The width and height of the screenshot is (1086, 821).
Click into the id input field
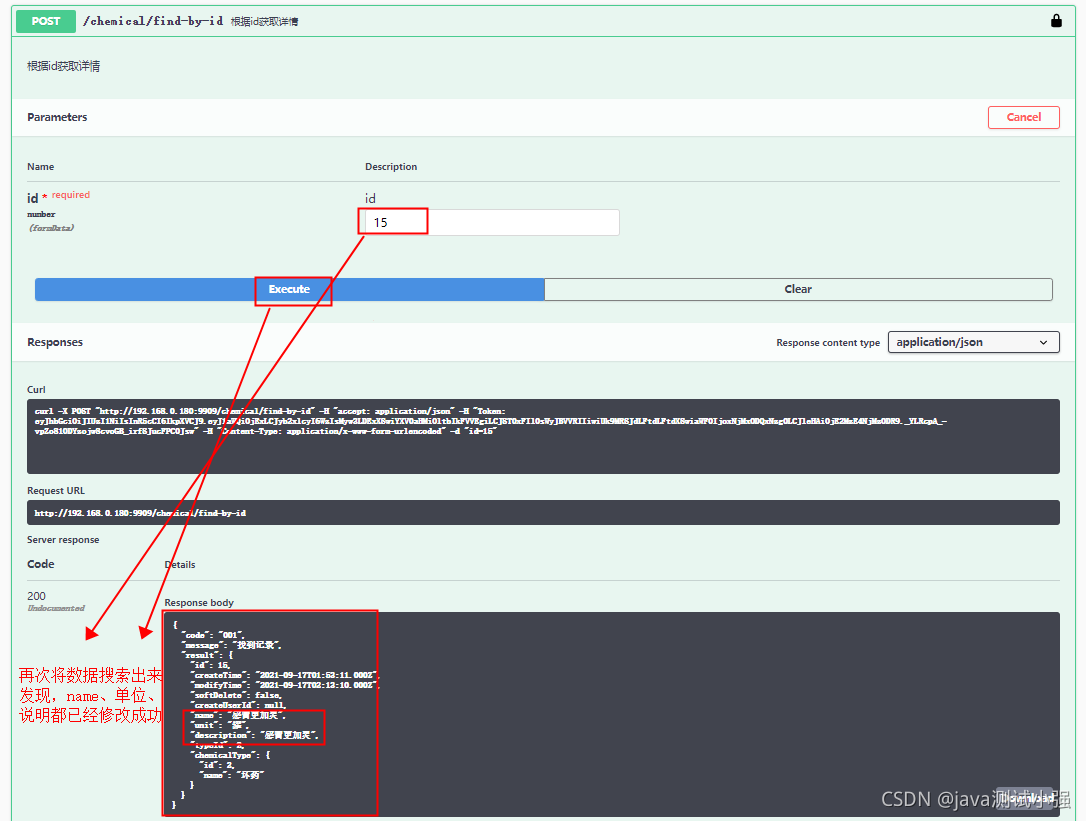tap(490, 222)
